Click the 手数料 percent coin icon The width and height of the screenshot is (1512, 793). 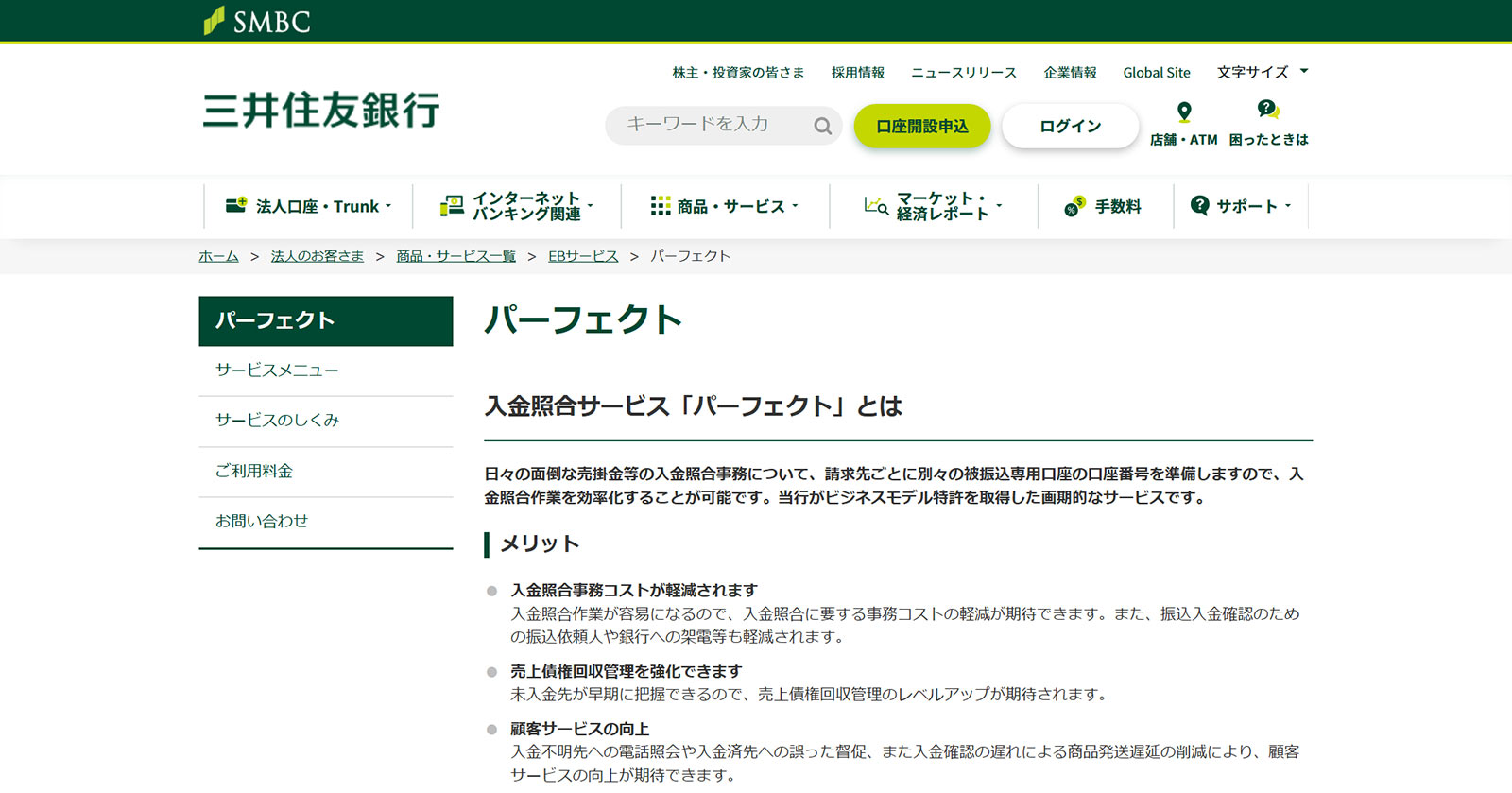click(x=1075, y=206)
